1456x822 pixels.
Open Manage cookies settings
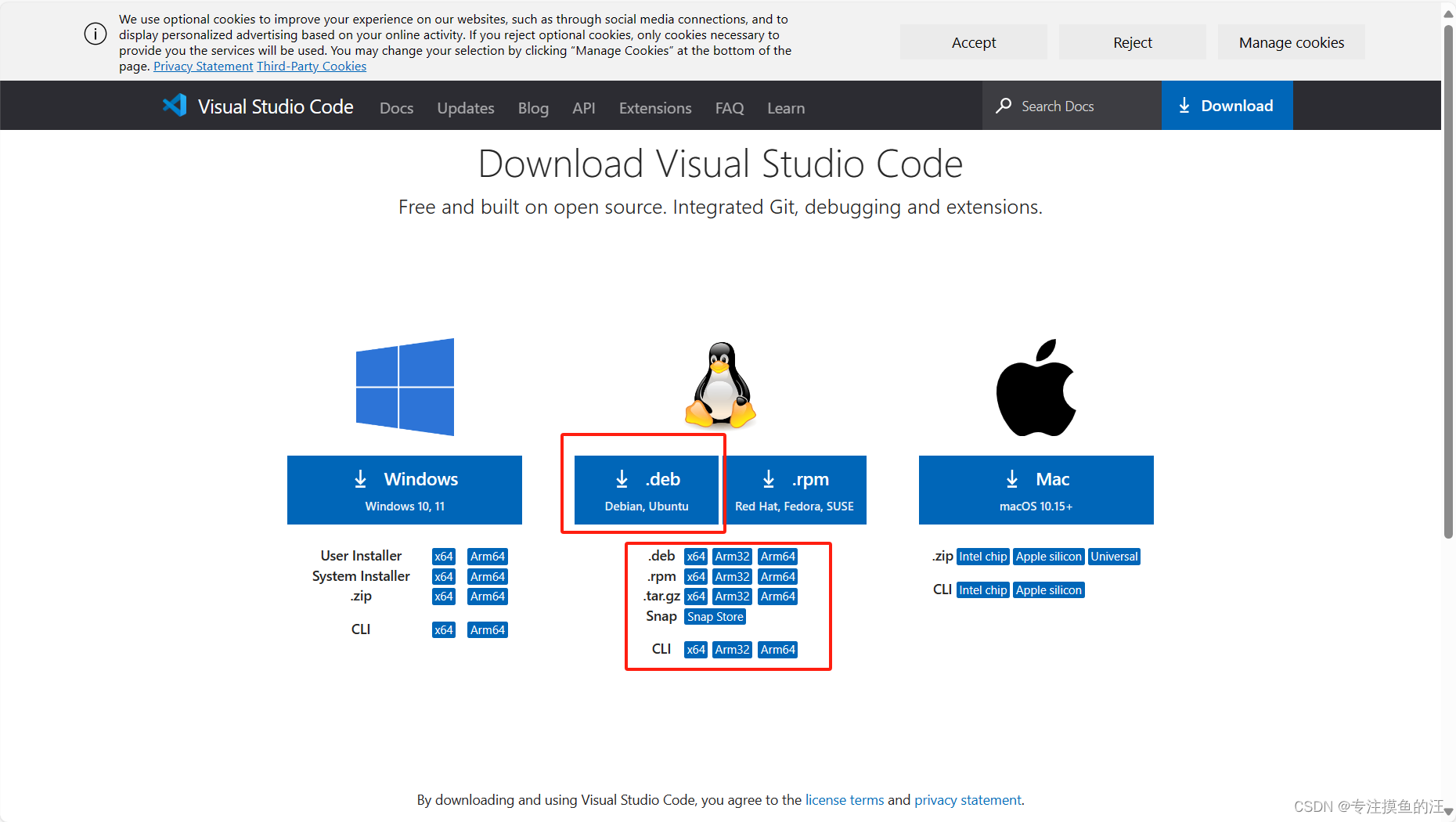point(1292,42)
